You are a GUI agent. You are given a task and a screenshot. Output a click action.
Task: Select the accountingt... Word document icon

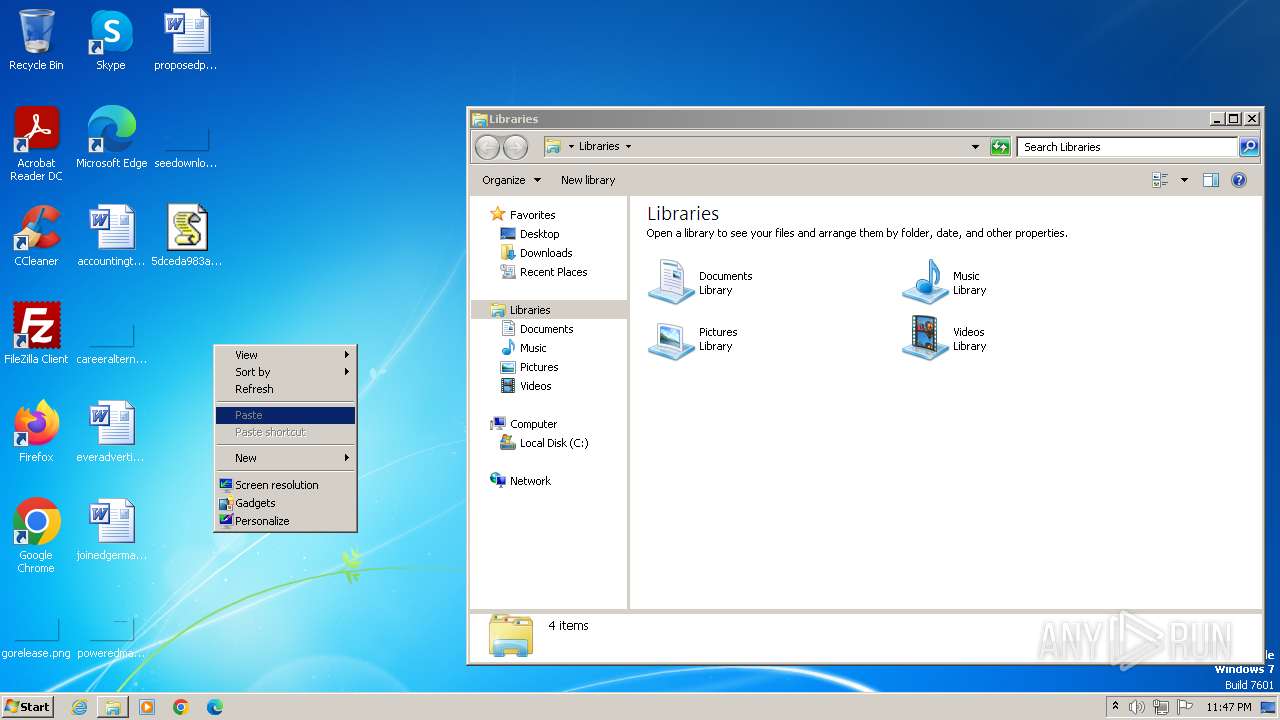pyautogui.click(x=111, y=236)
